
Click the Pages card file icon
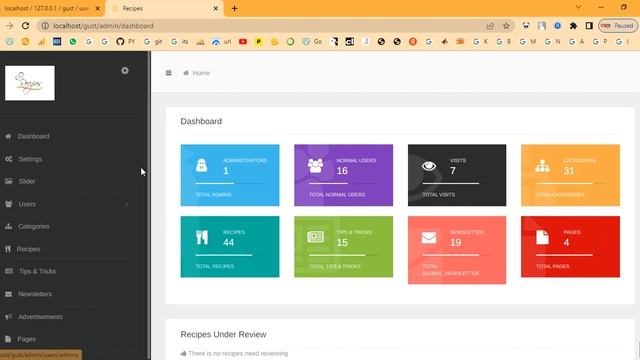542,238
